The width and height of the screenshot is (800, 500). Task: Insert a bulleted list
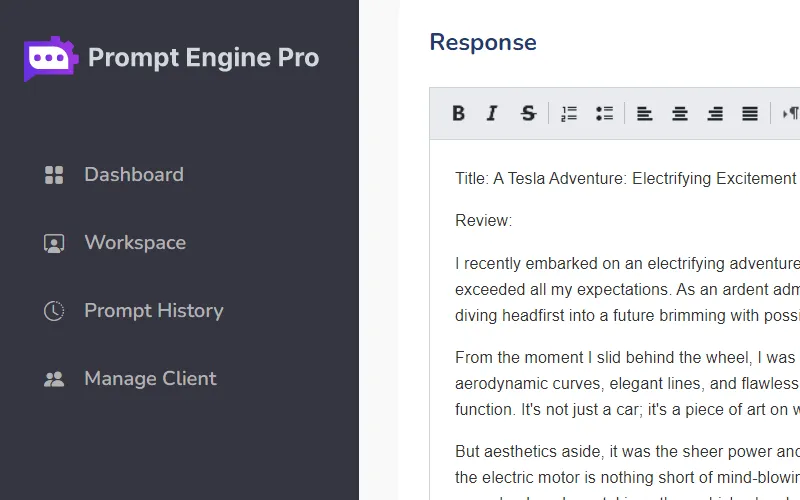(604, 114)
